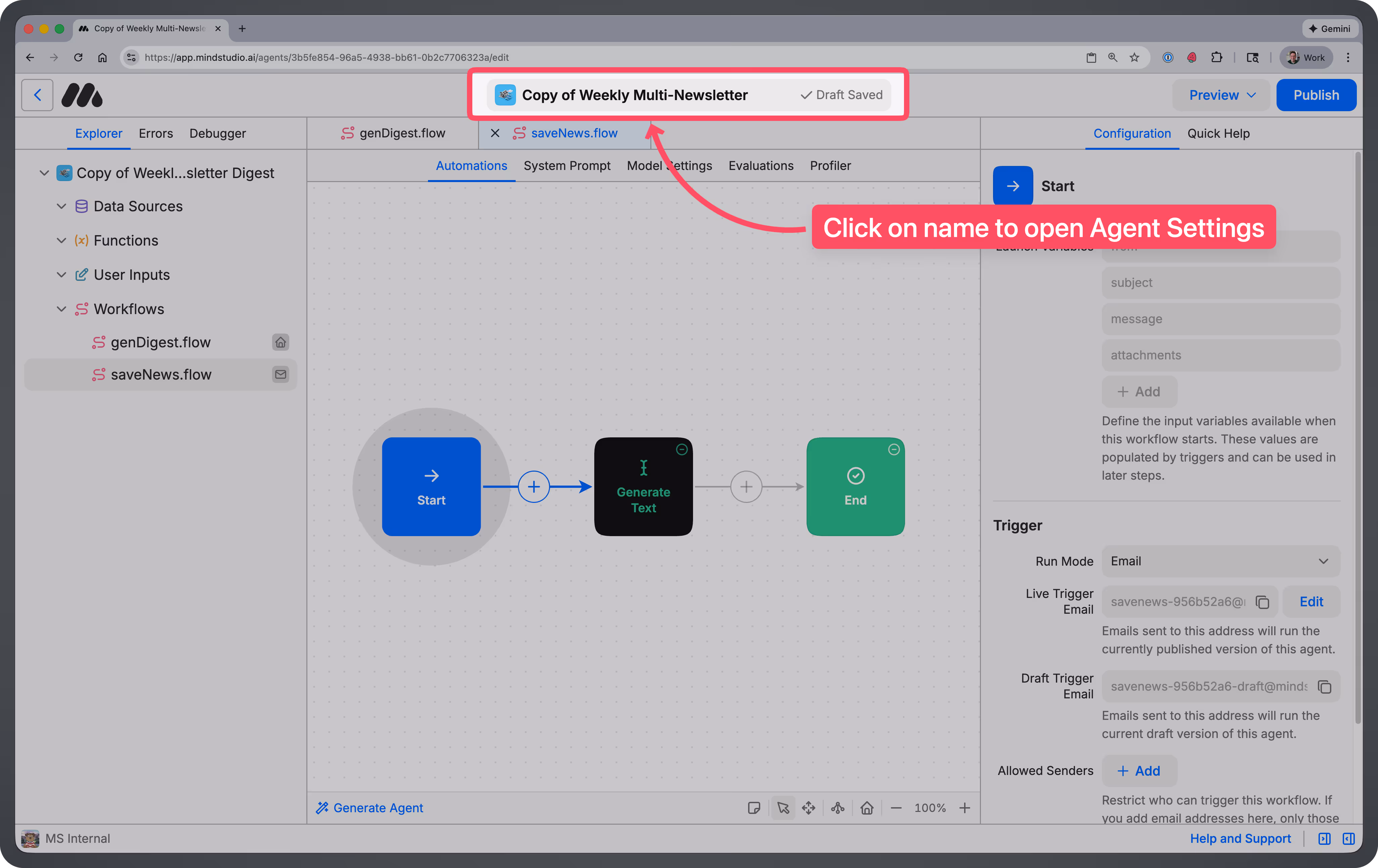
Task: Select the pointer tool in canvas toolbar
Action: tap(783, 808)
